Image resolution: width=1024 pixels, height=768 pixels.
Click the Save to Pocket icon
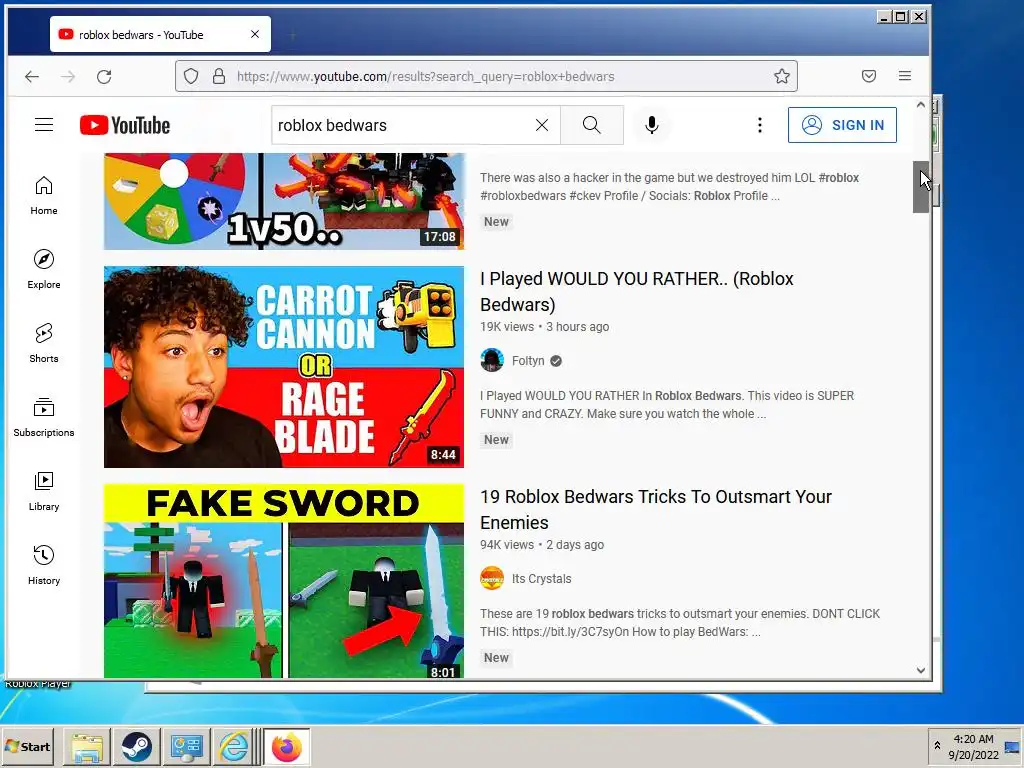coord(869,76)
